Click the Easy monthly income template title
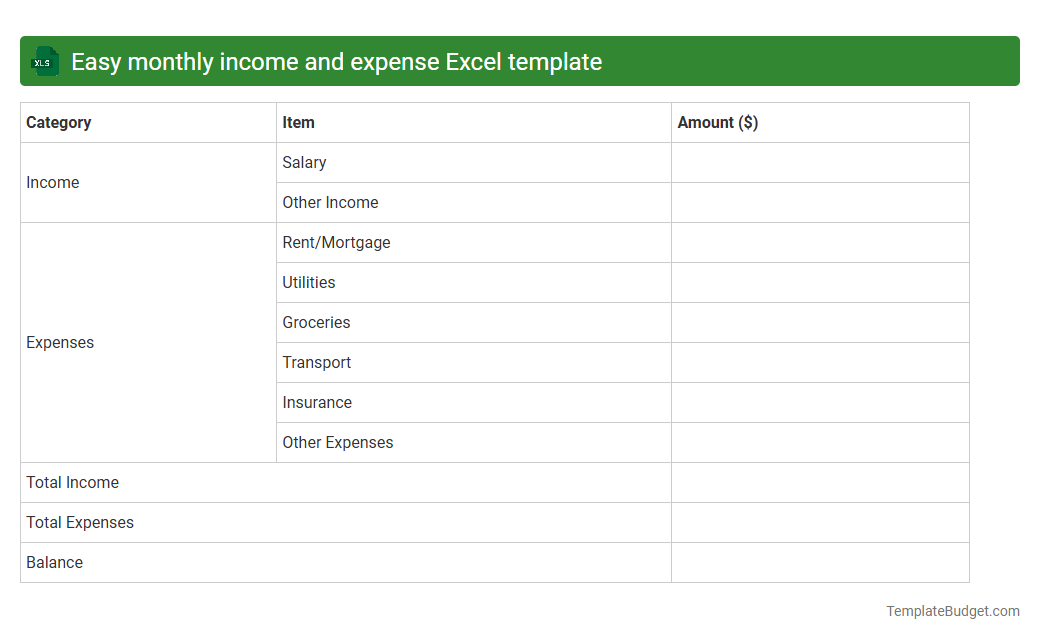 click(335, 61)
